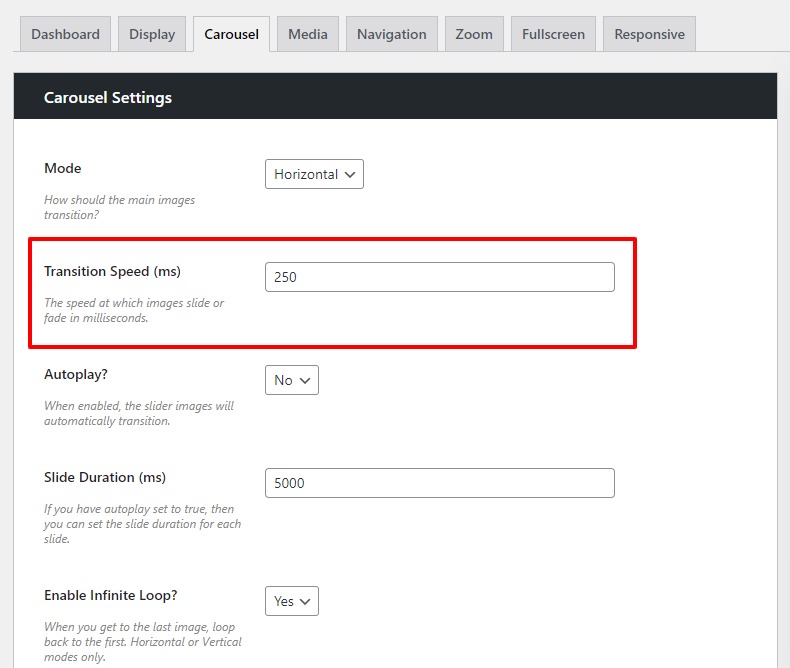Image resolution: width=790 pixels, height=668 pixels.
Task: Click the "Transition Speed (ms)" label
Action: coord(112,271)
